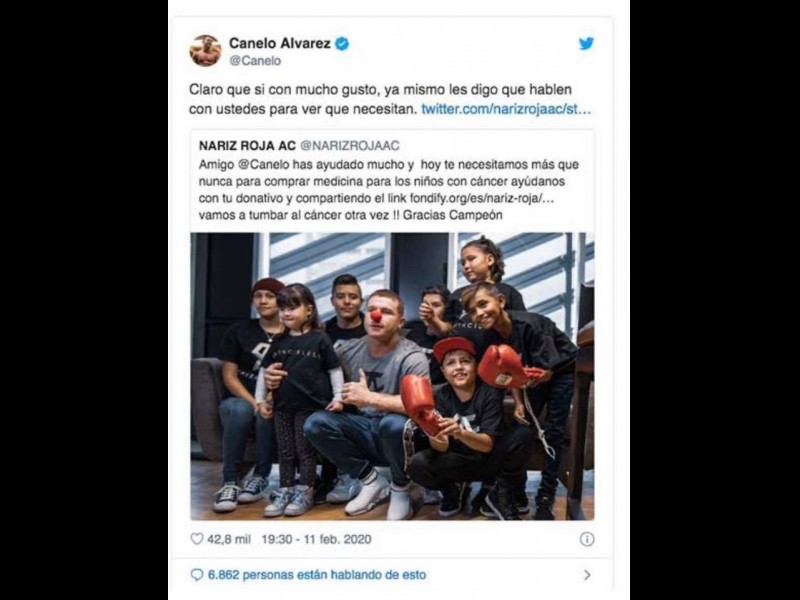Screen dimensions: 800x600
Task: Open the tweet info circle icon
Action: [x=587, y=539]
